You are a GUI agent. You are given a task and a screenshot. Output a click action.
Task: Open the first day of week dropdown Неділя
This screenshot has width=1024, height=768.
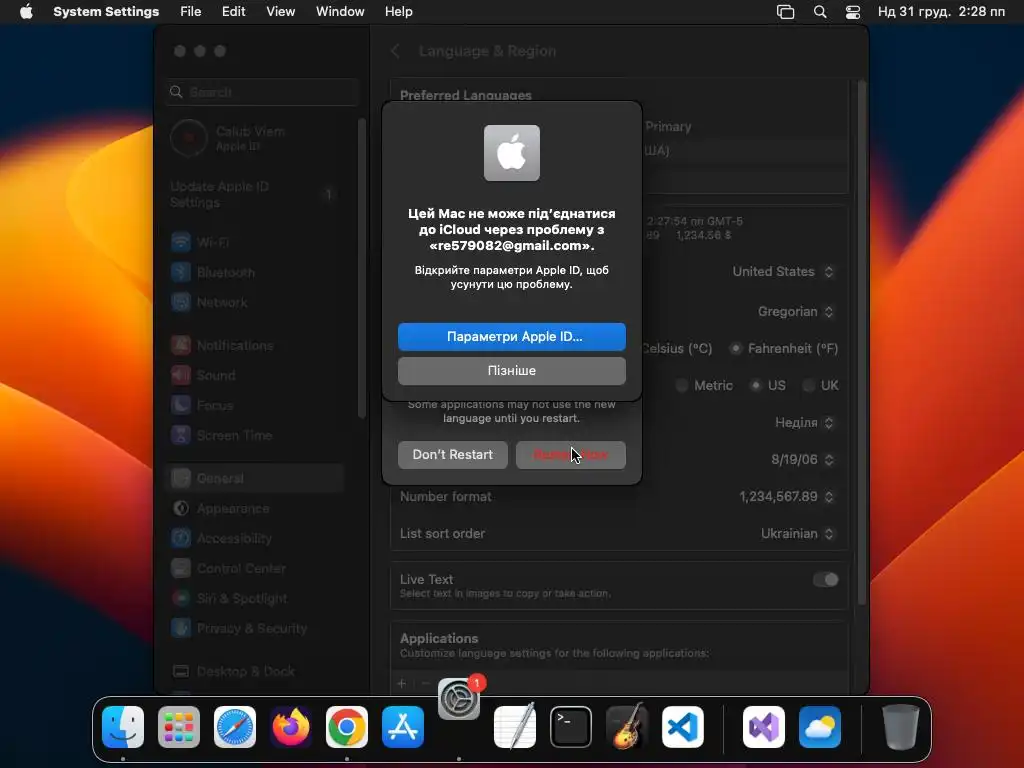coord(805,423)
